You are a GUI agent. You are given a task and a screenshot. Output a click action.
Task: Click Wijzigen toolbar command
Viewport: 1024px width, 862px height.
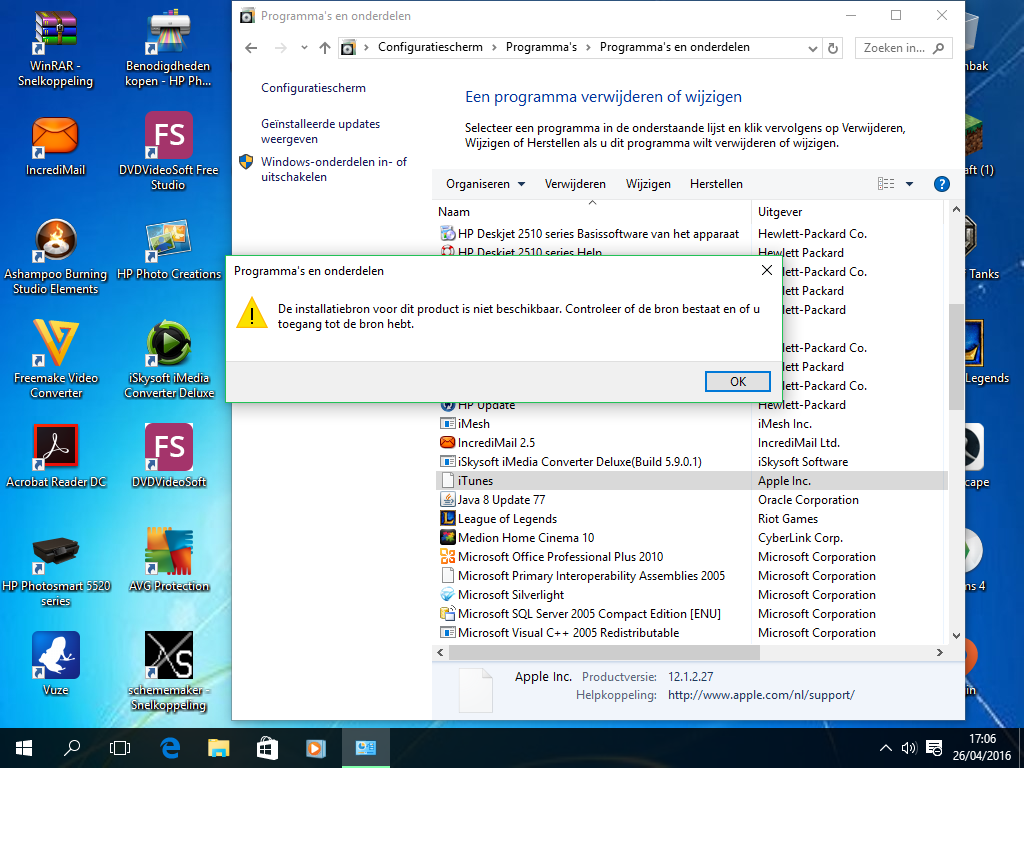(648, 184)
